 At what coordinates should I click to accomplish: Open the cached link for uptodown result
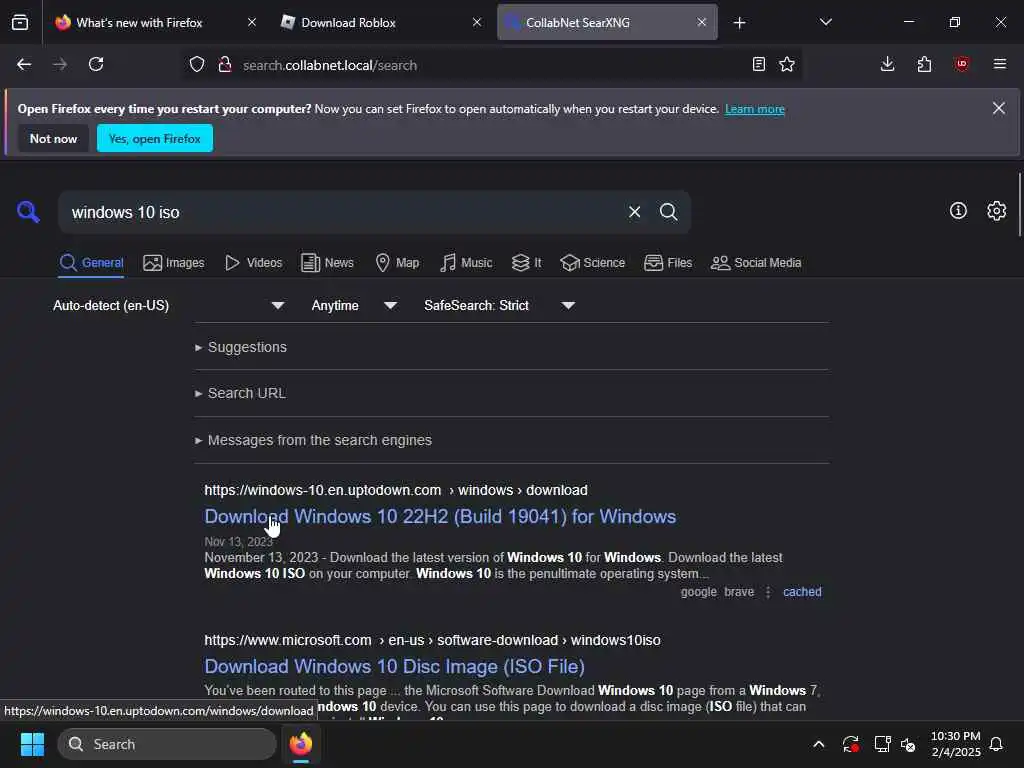[x=802, y=592]
